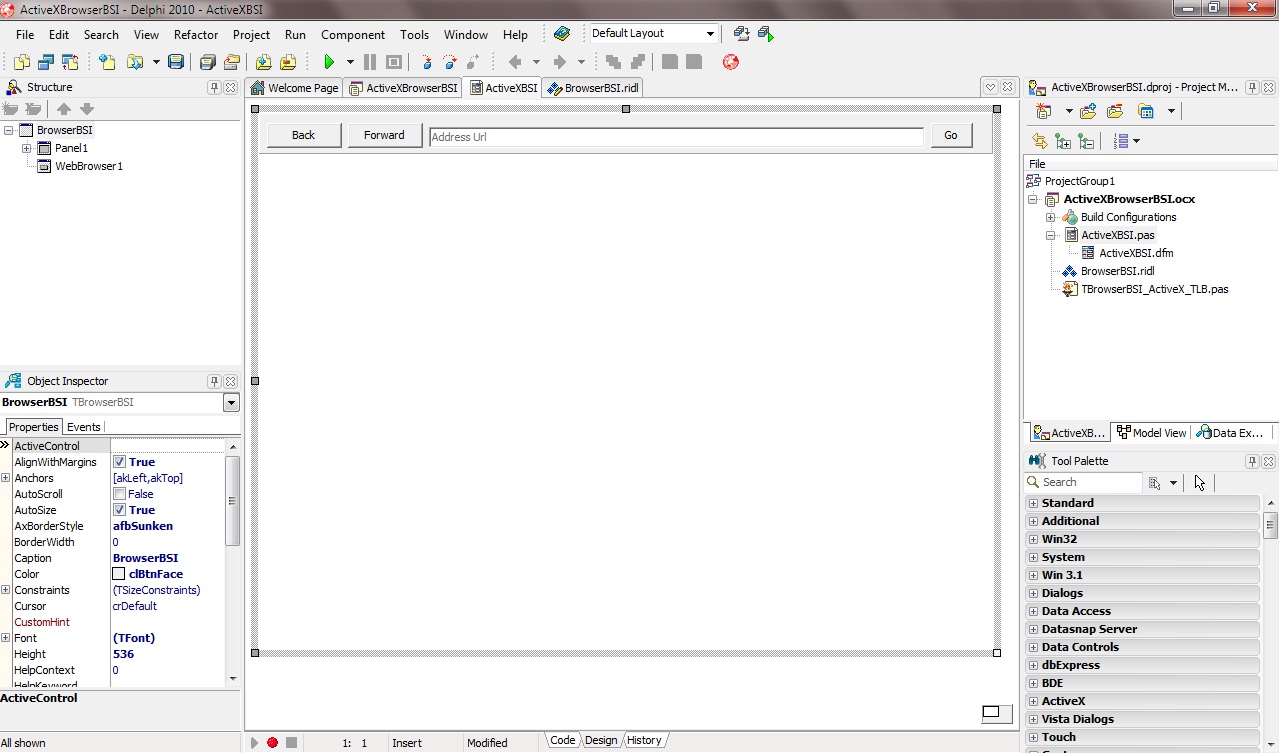Expand the Font property
This screenshot has width=1279, height=753.
[6, 638]
